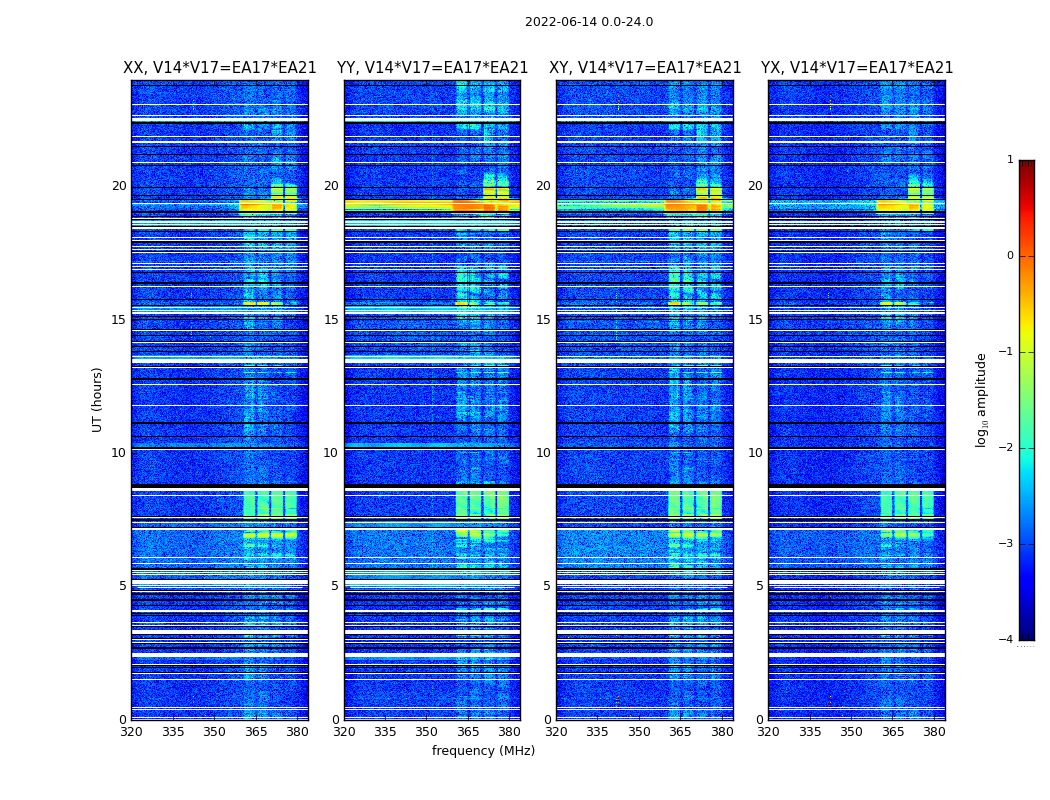Click the 380 tick label under YX panel
The width and height of the screenshot is (1050, 800).
point(933,732)
